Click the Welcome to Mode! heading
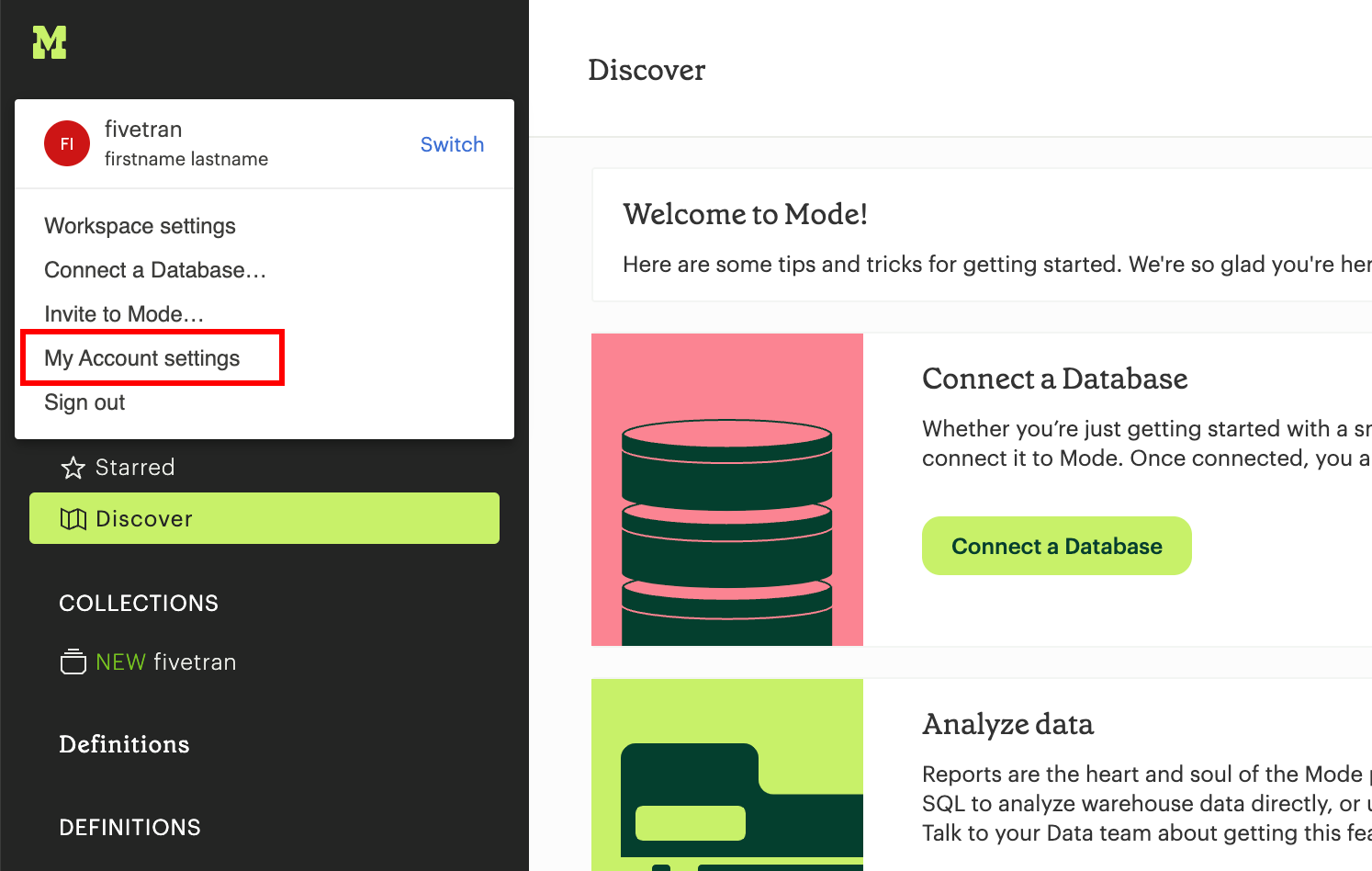 click(745, 214)
